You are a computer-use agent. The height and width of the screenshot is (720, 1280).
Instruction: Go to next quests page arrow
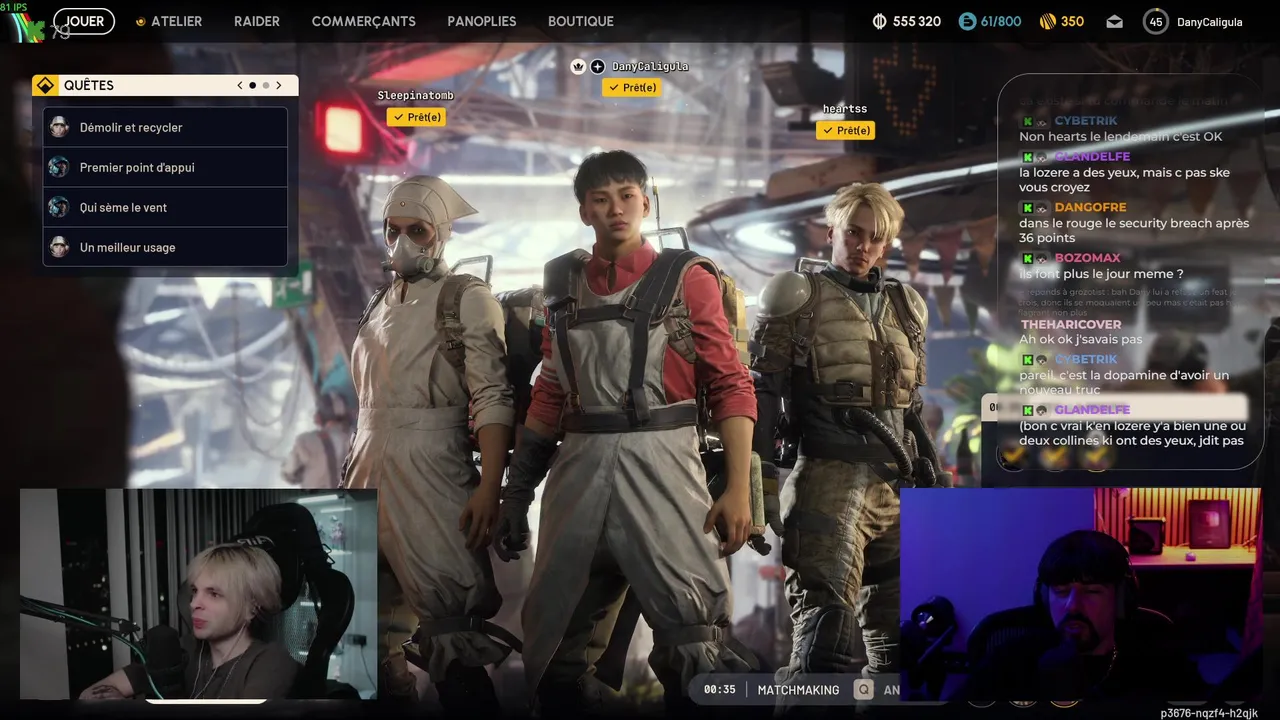pyautogui.click(x=278, y=85)
